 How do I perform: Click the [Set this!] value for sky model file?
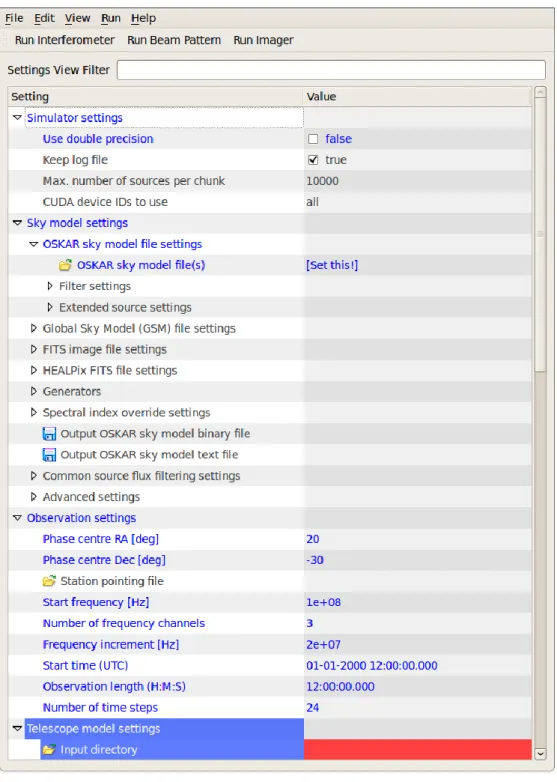pos(332,265)
